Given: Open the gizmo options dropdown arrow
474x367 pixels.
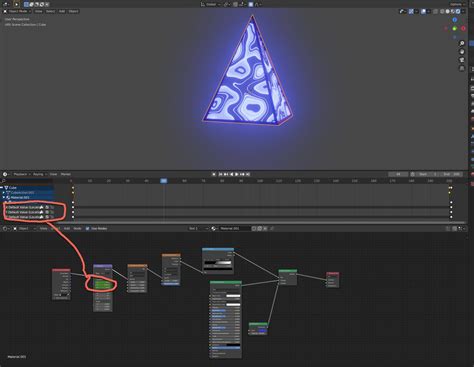Looking at the screenshot, I should point(417,11).
